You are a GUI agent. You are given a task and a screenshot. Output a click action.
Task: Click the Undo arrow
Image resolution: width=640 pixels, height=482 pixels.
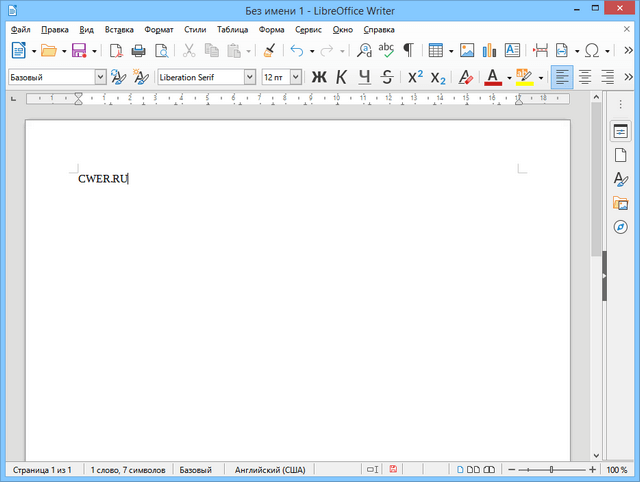pos(297,51)
